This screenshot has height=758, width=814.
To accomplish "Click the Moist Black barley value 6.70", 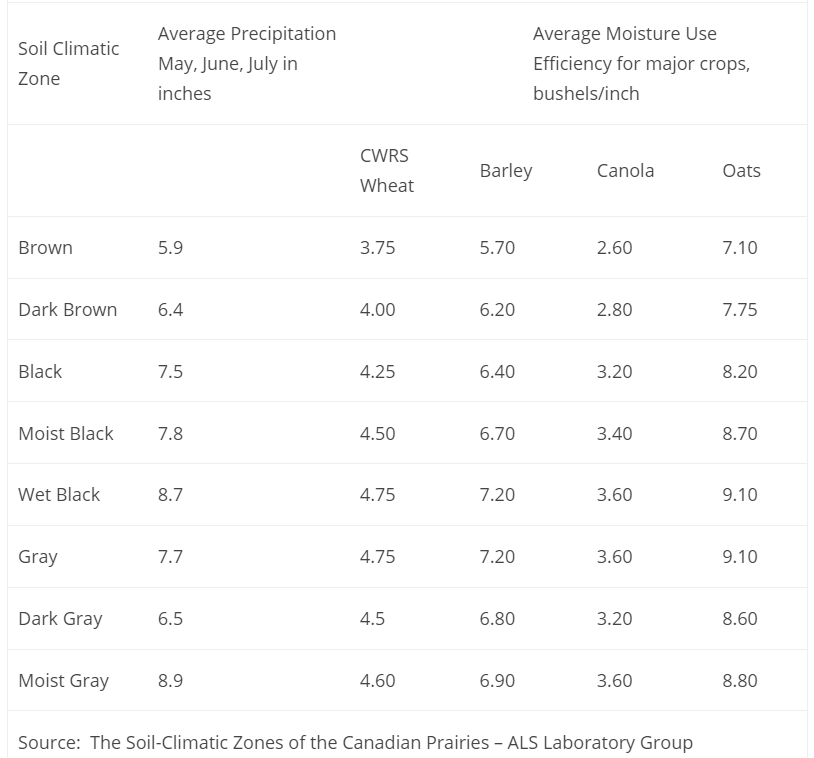I will coord(497,434).
